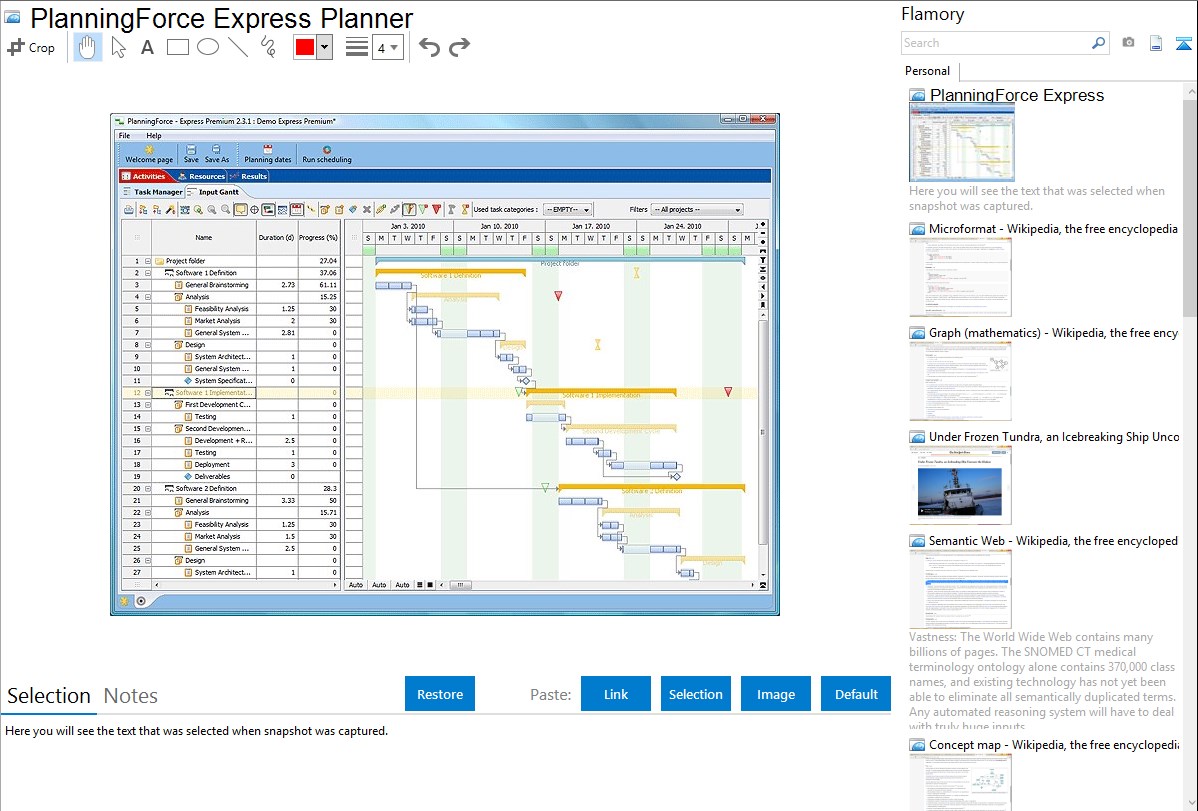Click the snapshot icon beside Microformat title
The image size is (1198, 811).
(917, 229)
